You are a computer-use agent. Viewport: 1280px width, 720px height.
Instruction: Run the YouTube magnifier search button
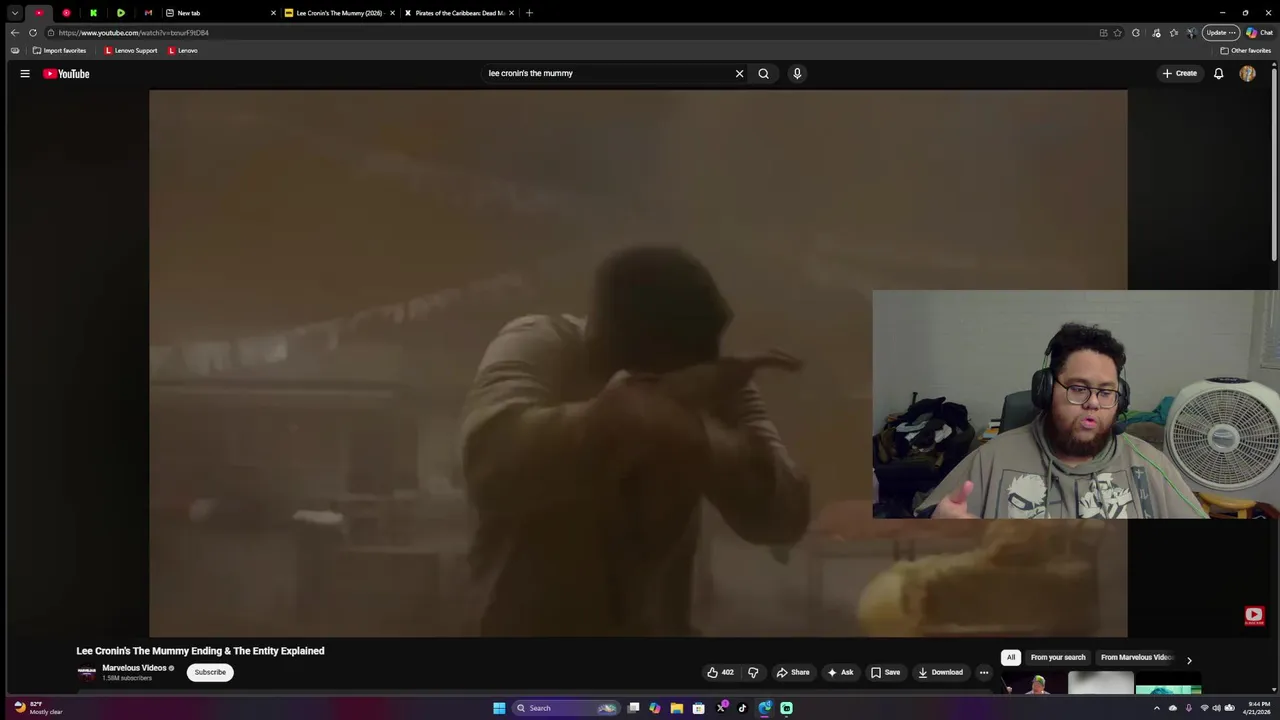(764, 73)
